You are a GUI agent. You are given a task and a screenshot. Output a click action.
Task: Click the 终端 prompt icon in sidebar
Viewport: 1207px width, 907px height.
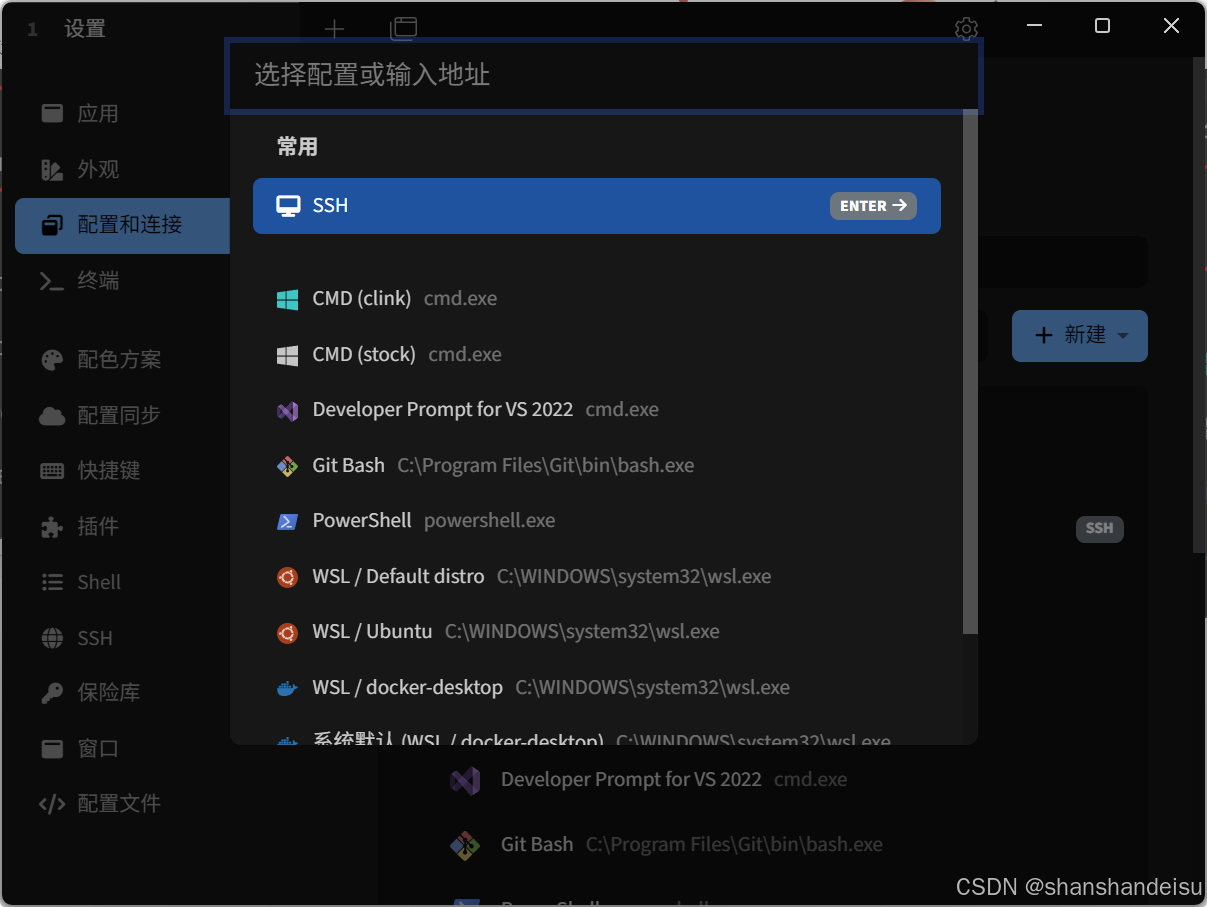[52, 281]
